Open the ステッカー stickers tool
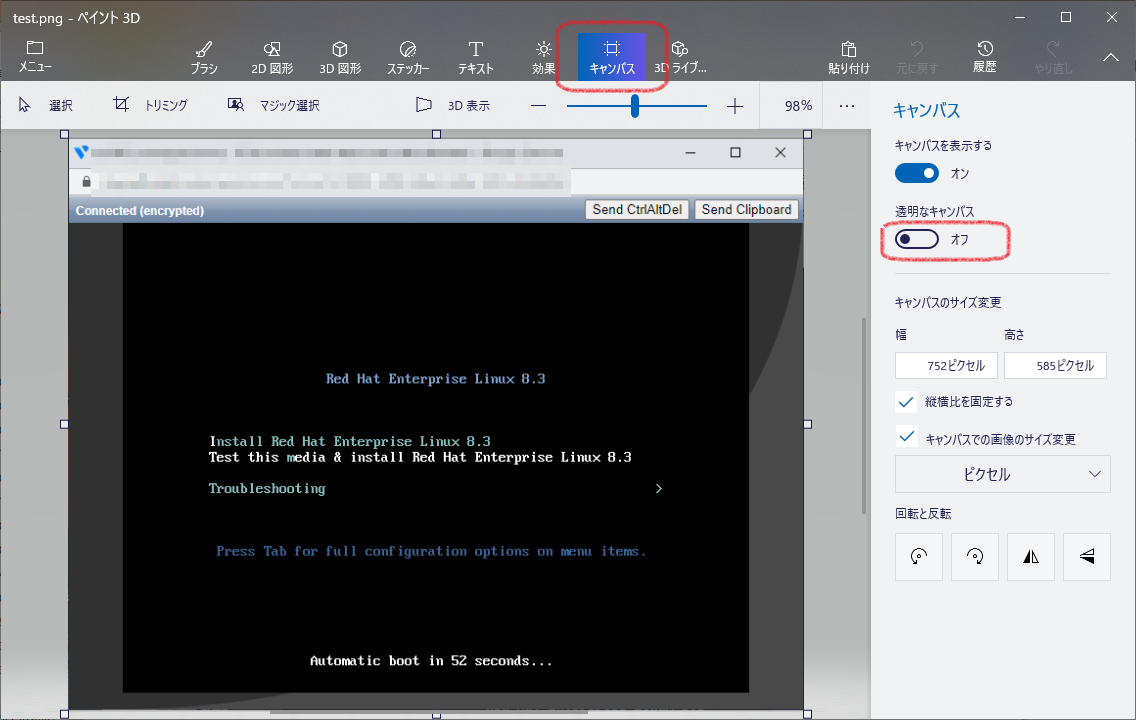Viewport: 1136px width, 720px height. [x=408, y=57]
